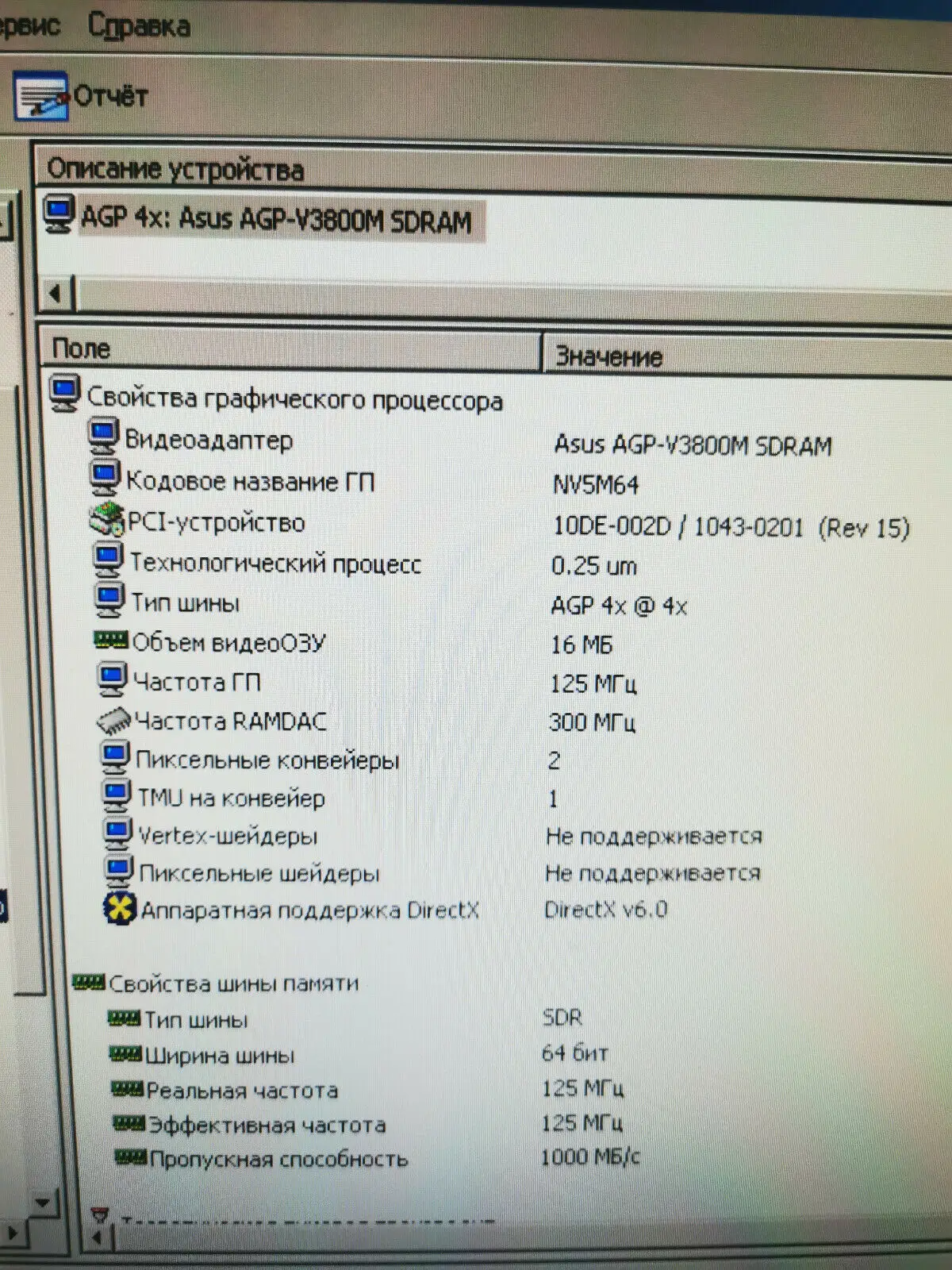The height and width of the screenshot is (1270, 952).
Task: Select the Видеоадаптер field label
Action: point(209,440)
